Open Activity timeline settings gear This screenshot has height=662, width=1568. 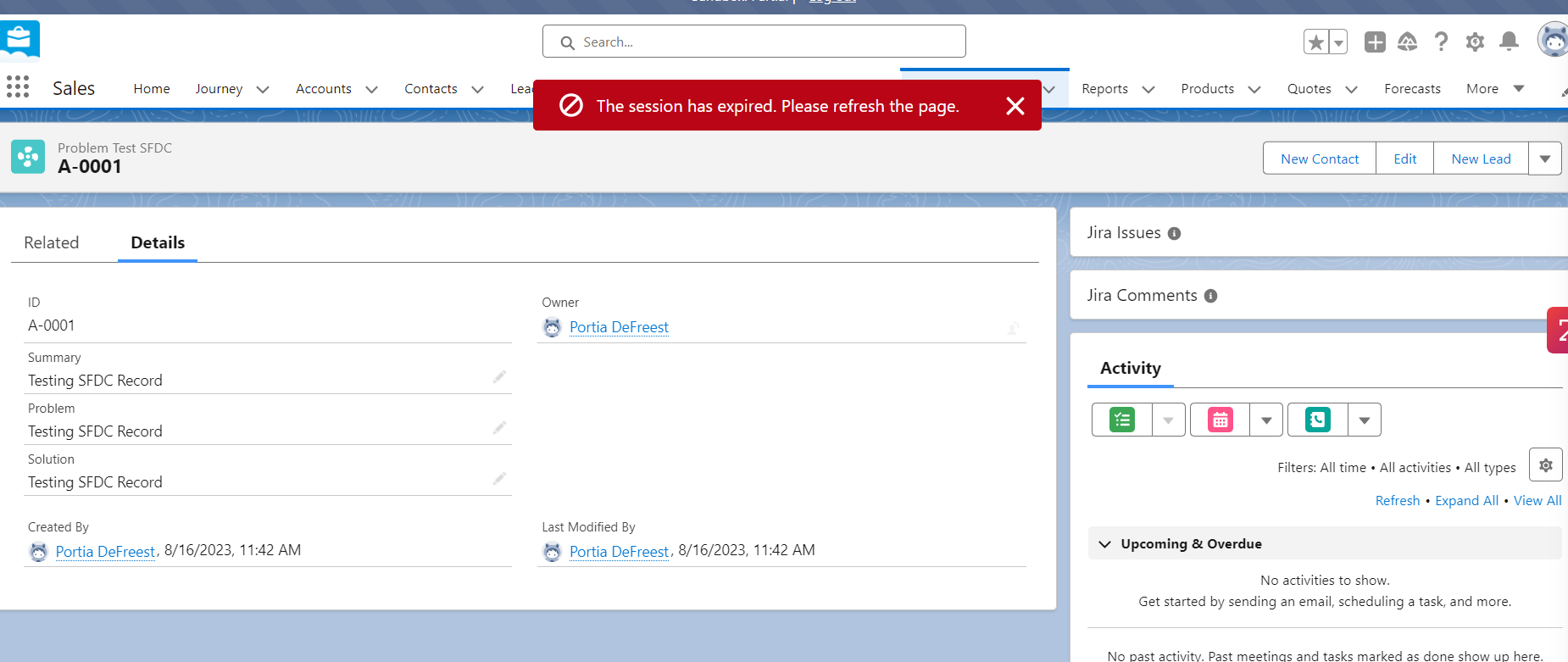(1546, 465)
